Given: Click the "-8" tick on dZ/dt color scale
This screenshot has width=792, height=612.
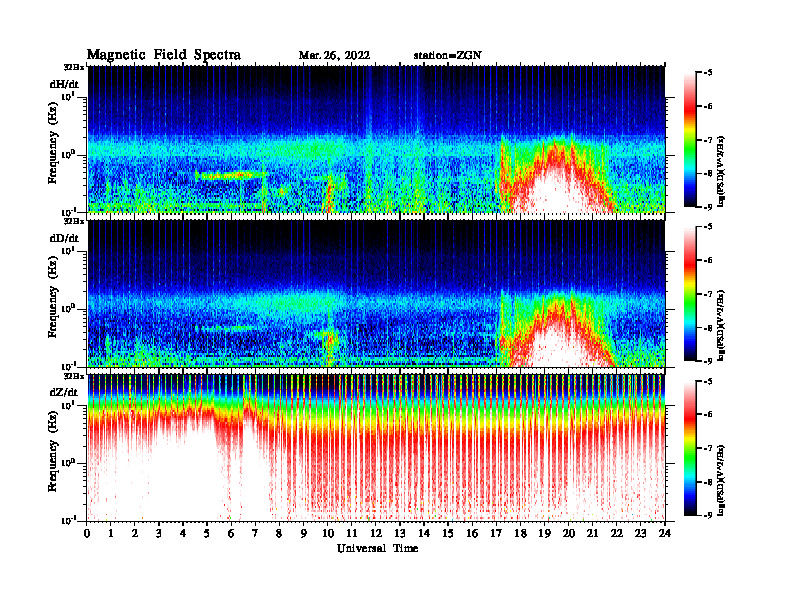Looking at the screenshot, I should (708, 482).
